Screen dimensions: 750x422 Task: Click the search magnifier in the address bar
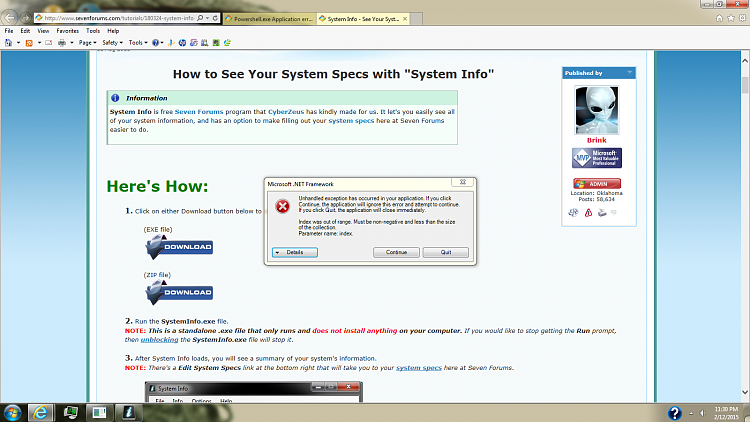pos(200,18)
